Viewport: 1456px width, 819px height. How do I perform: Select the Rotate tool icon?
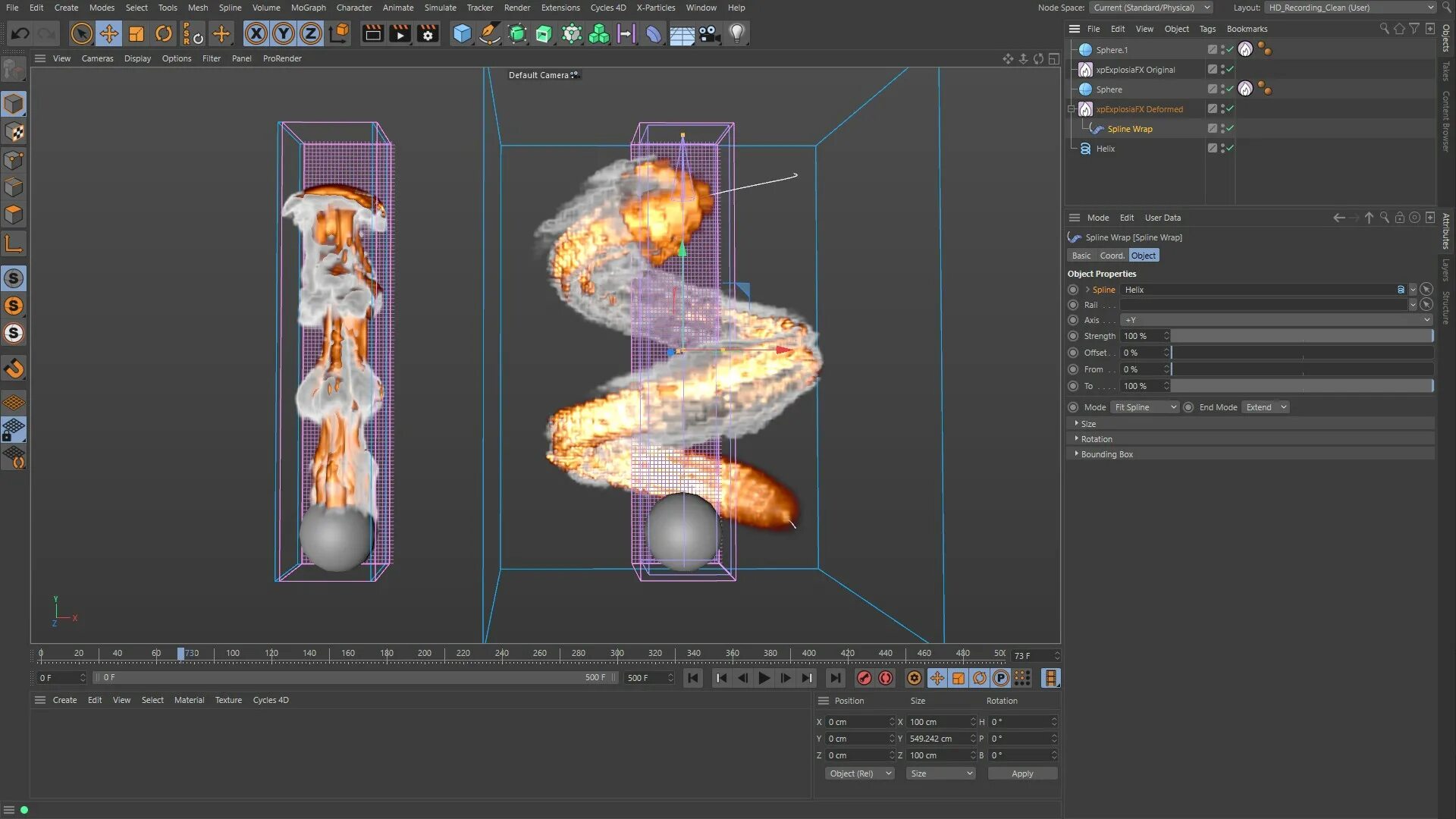[x=163, y=33]
